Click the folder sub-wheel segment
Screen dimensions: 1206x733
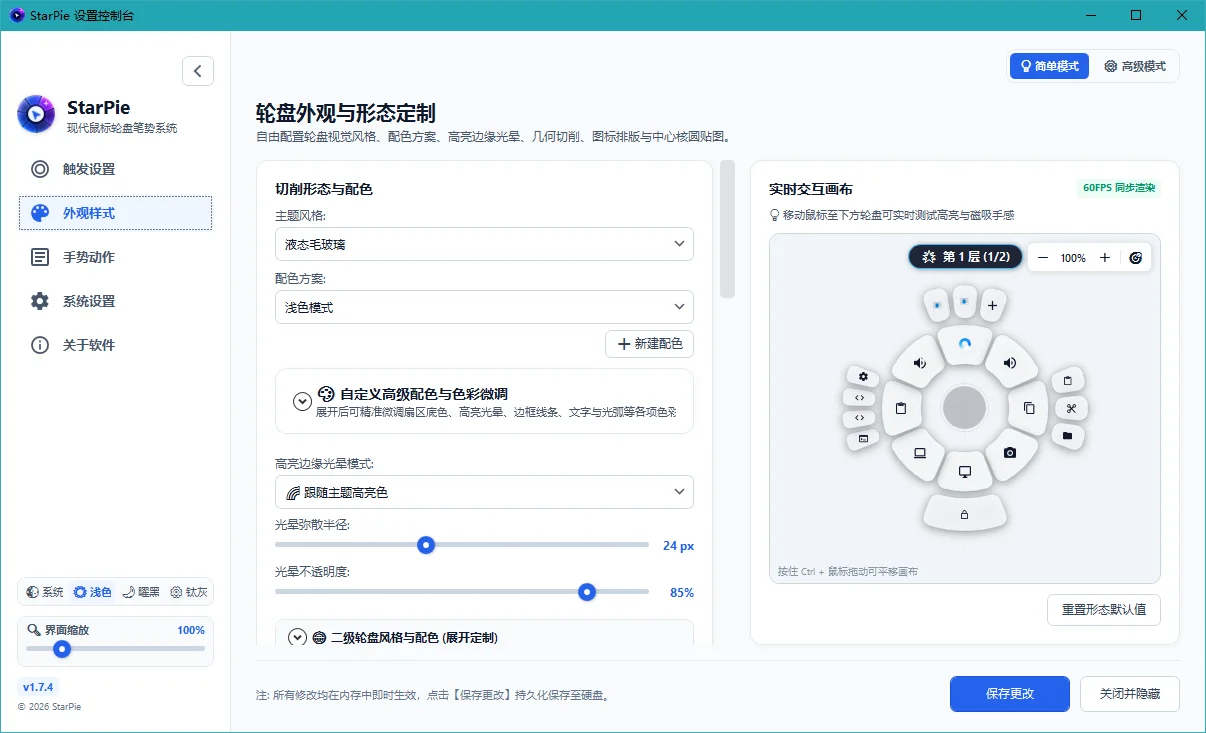click(x=1067, y=436)
